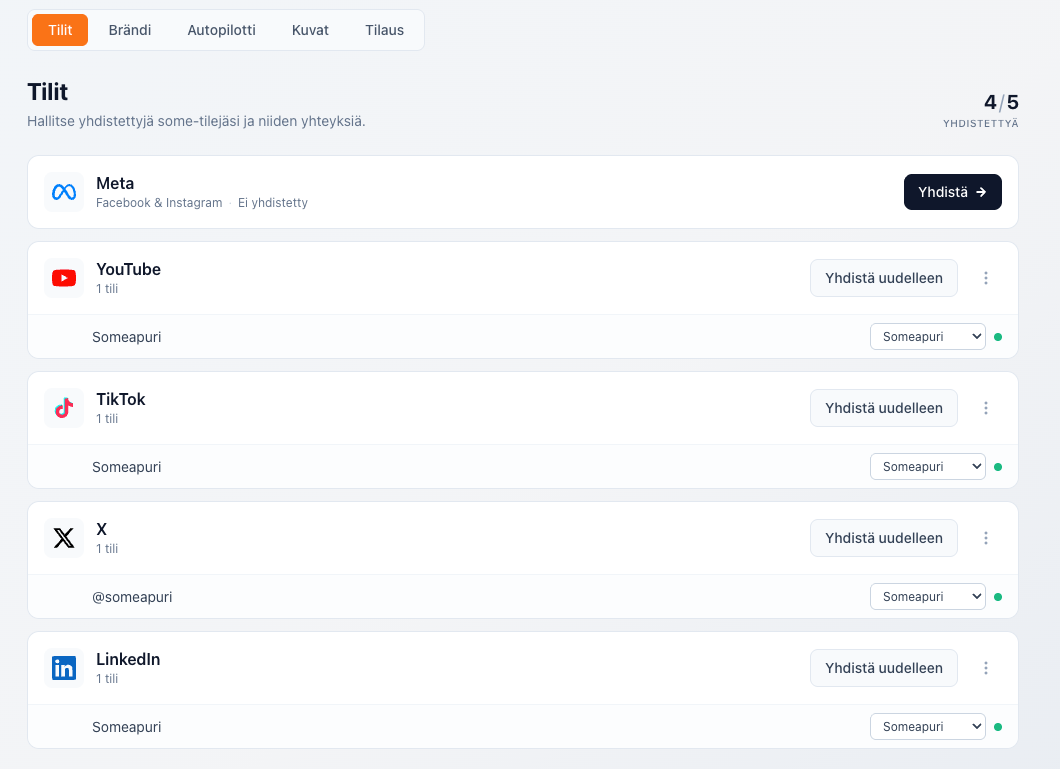Screen dimensions: 1060x769
Task: Open X three-dot options menu
Action: point(986,539)
